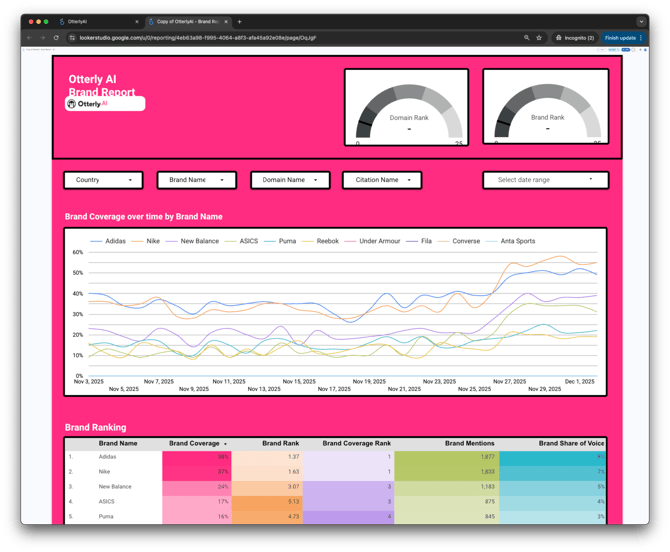
Task: Sort table by Brand Share of Voice header
Action: 571,443
